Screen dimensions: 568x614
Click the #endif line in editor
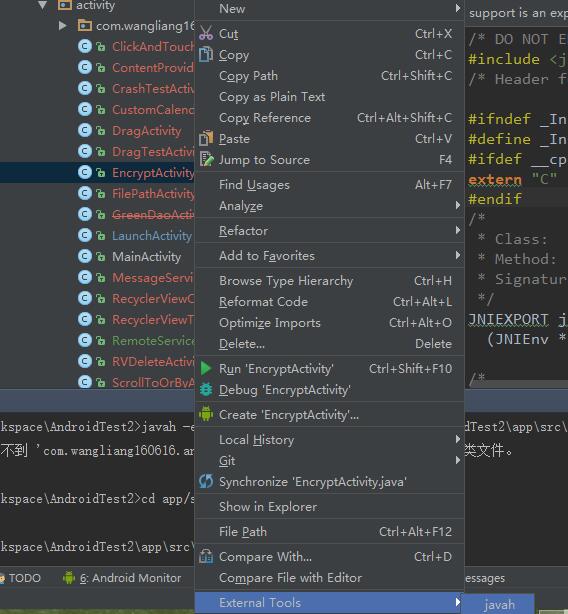point(495,199)
